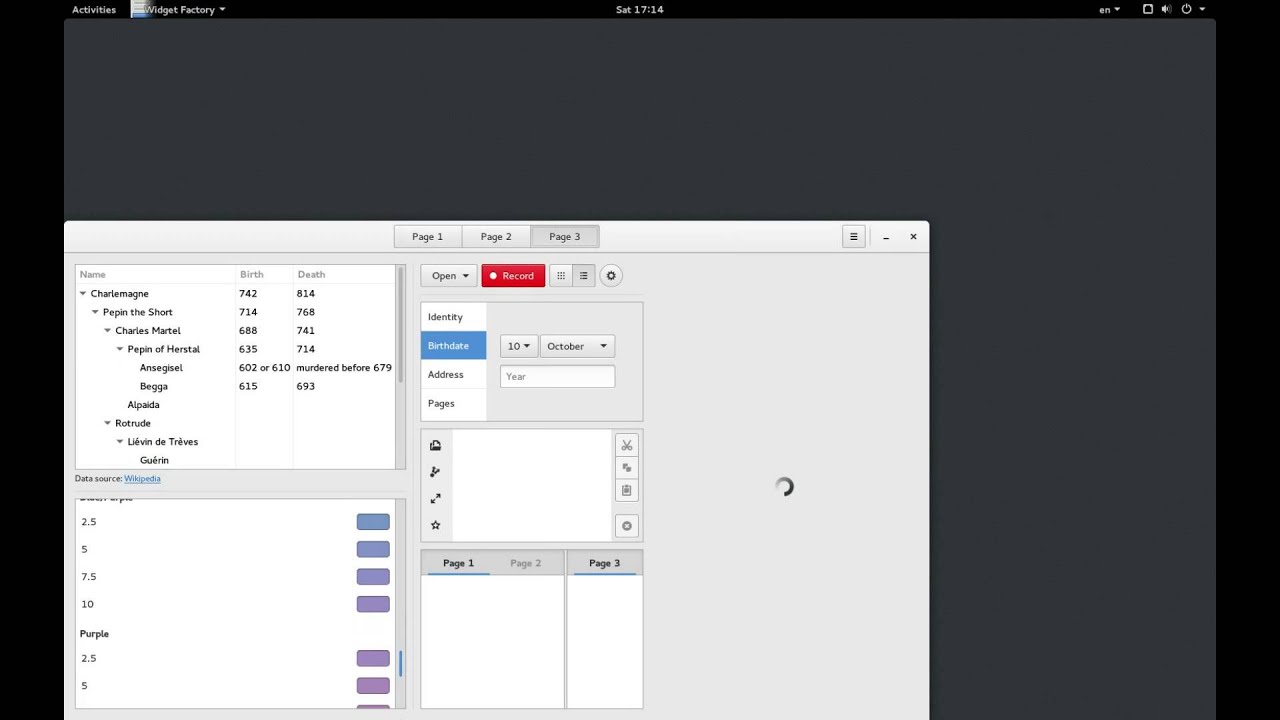Collapse the Liévin de Trèves row
The image size is (1280, 720).
click(120, 442)
